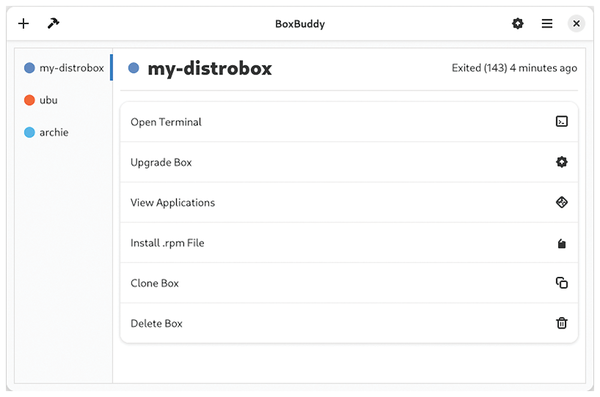Click the 'Exited (143) 4 minutes ago' status

click(514, 68)
